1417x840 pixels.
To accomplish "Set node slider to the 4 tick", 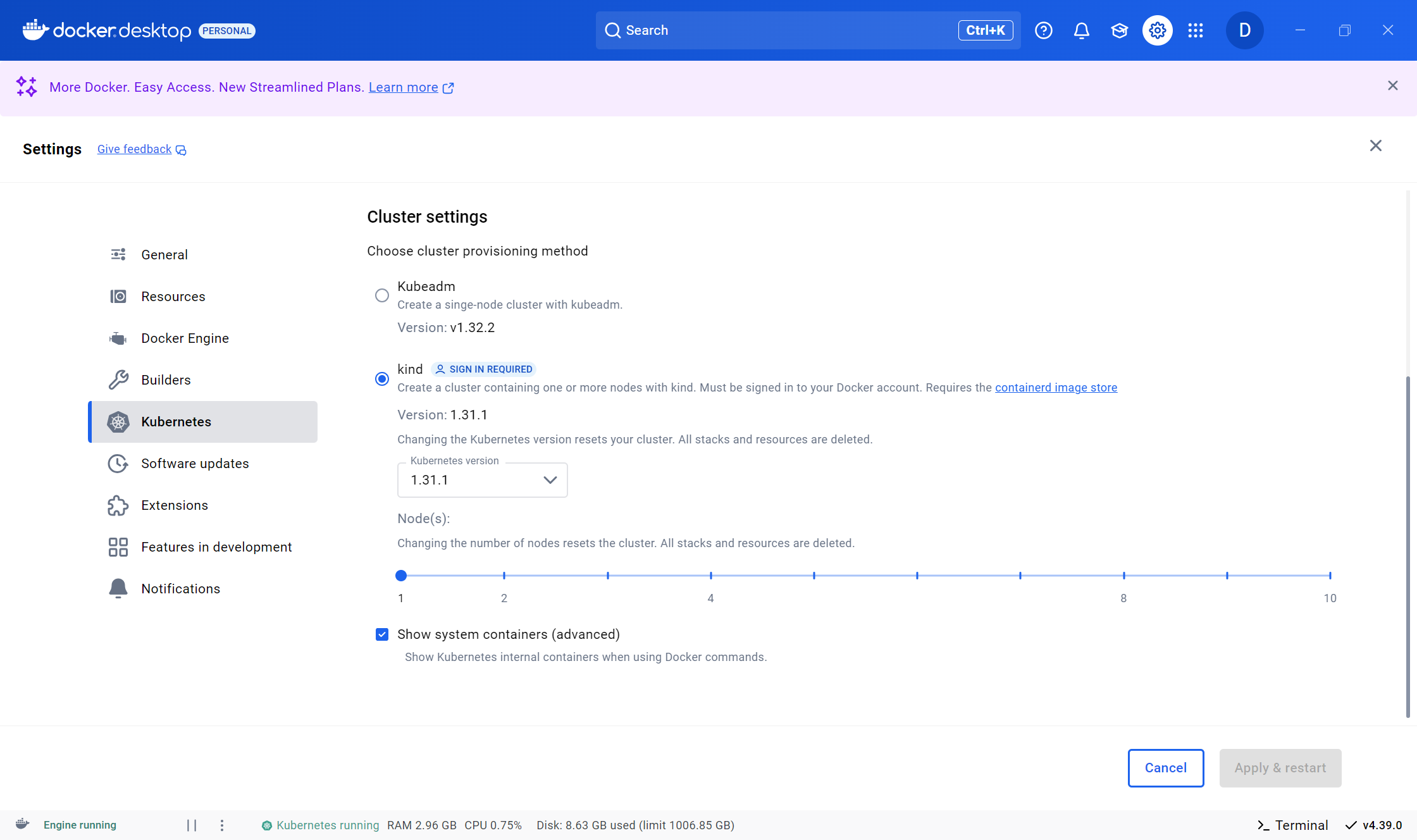I will point(711,576).
